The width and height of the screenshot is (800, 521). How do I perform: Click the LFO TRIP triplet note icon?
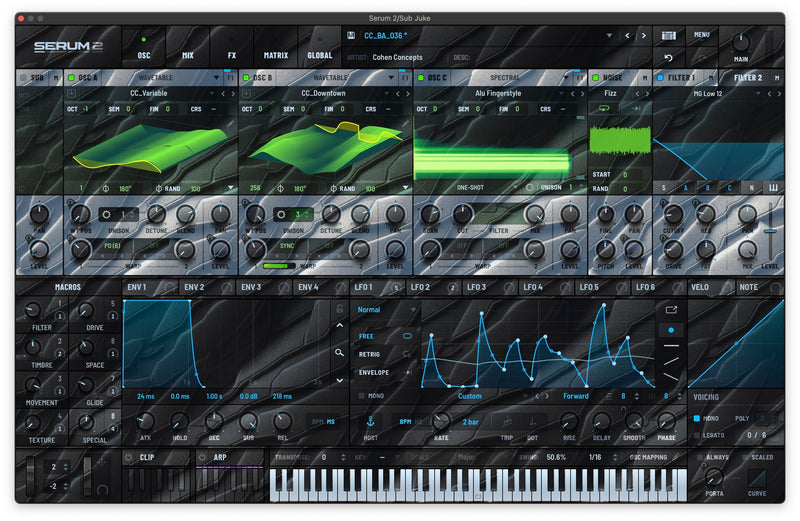[507, 423]
